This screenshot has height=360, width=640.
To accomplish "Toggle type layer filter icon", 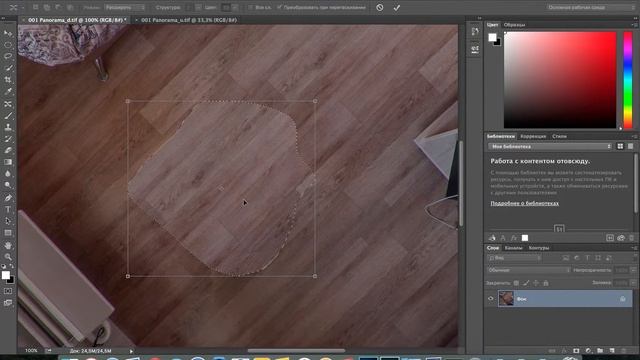I will click(x=587, y=258).
